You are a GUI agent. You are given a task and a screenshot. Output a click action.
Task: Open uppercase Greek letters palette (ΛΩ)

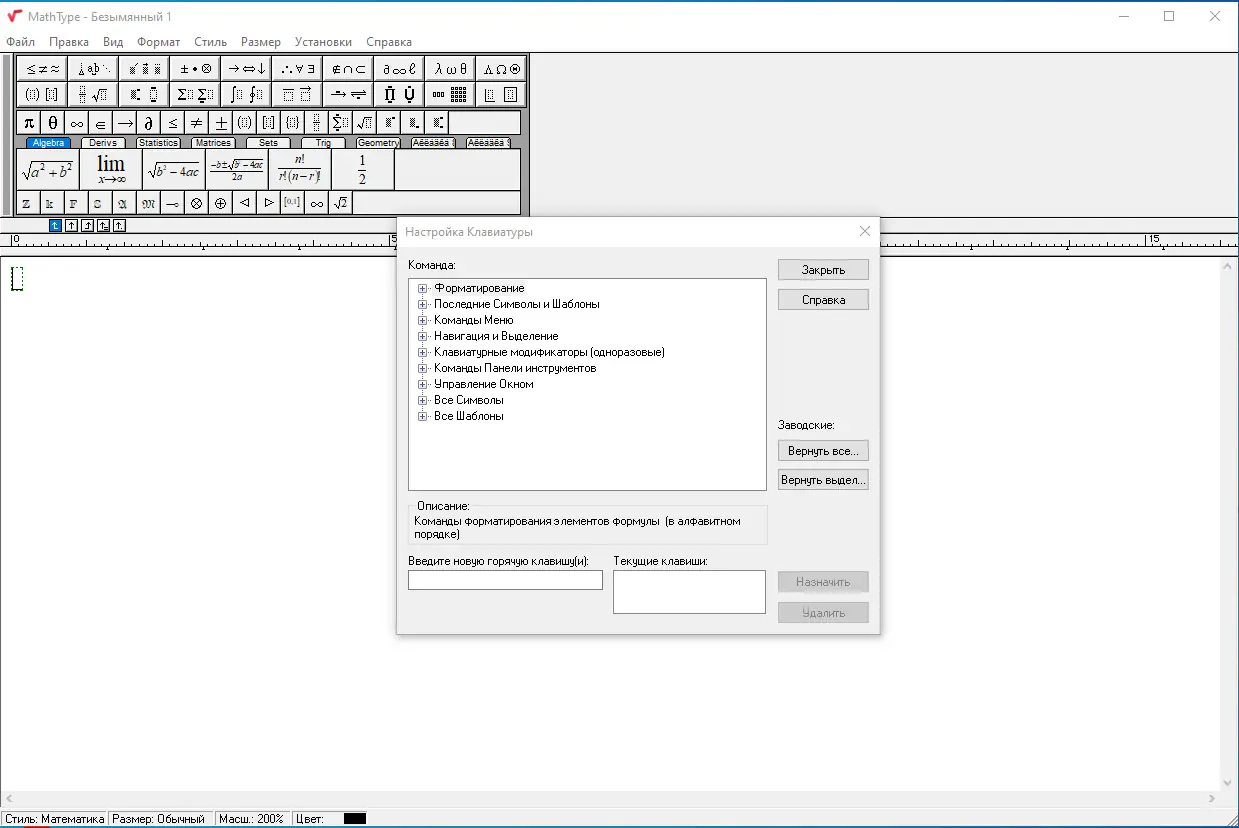[501, 69]
